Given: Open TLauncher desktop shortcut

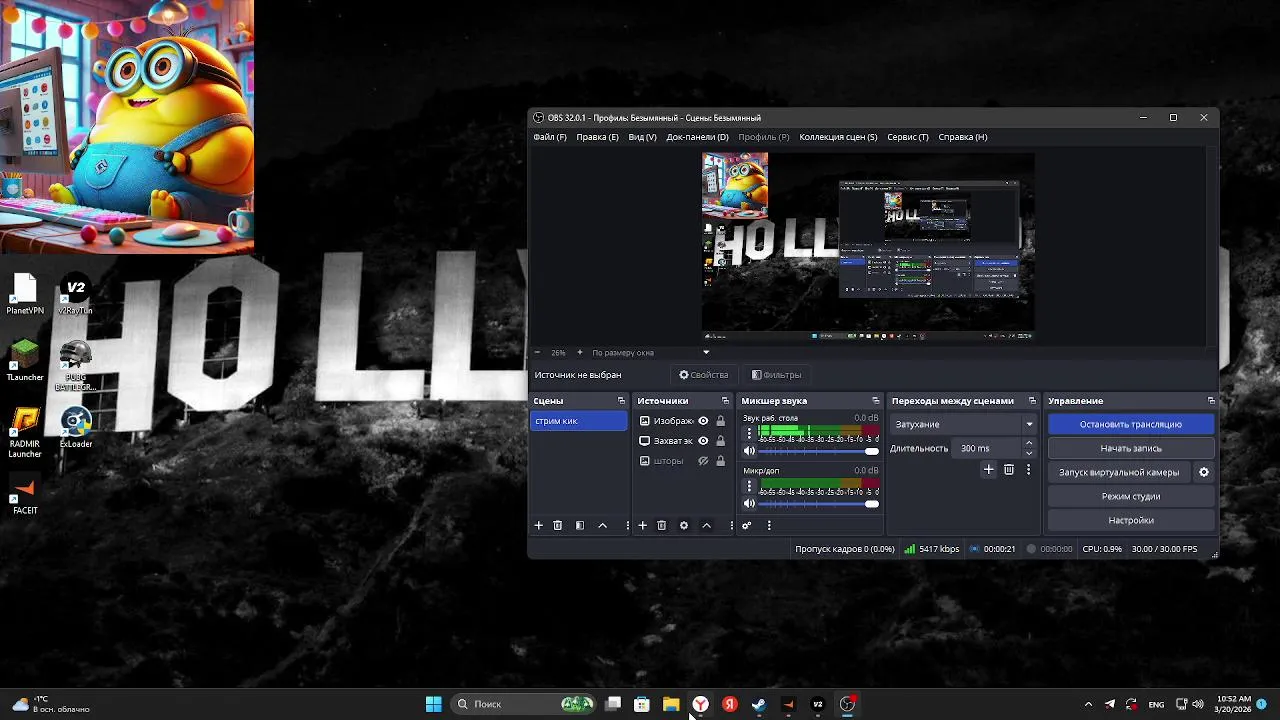Looking at the screenshot, I should (25, 361).
